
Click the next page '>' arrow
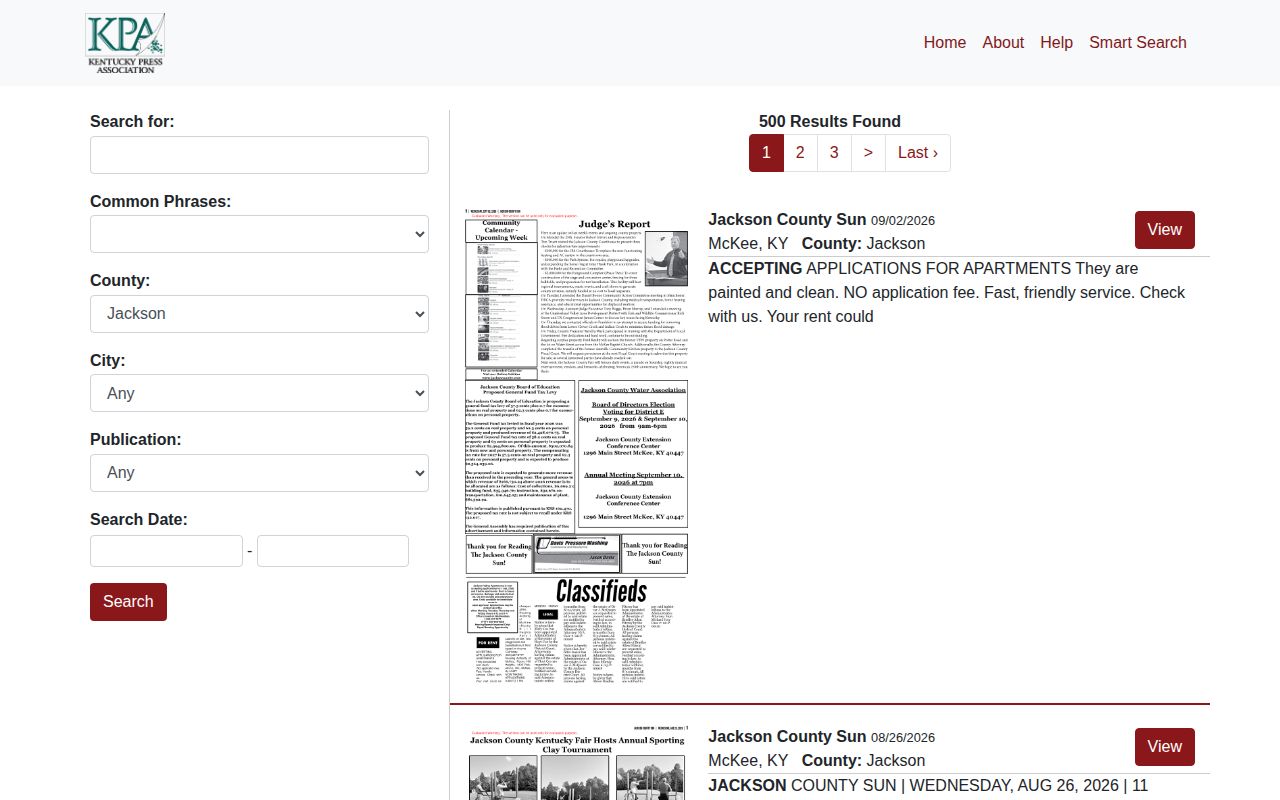[x=868, y=153]
